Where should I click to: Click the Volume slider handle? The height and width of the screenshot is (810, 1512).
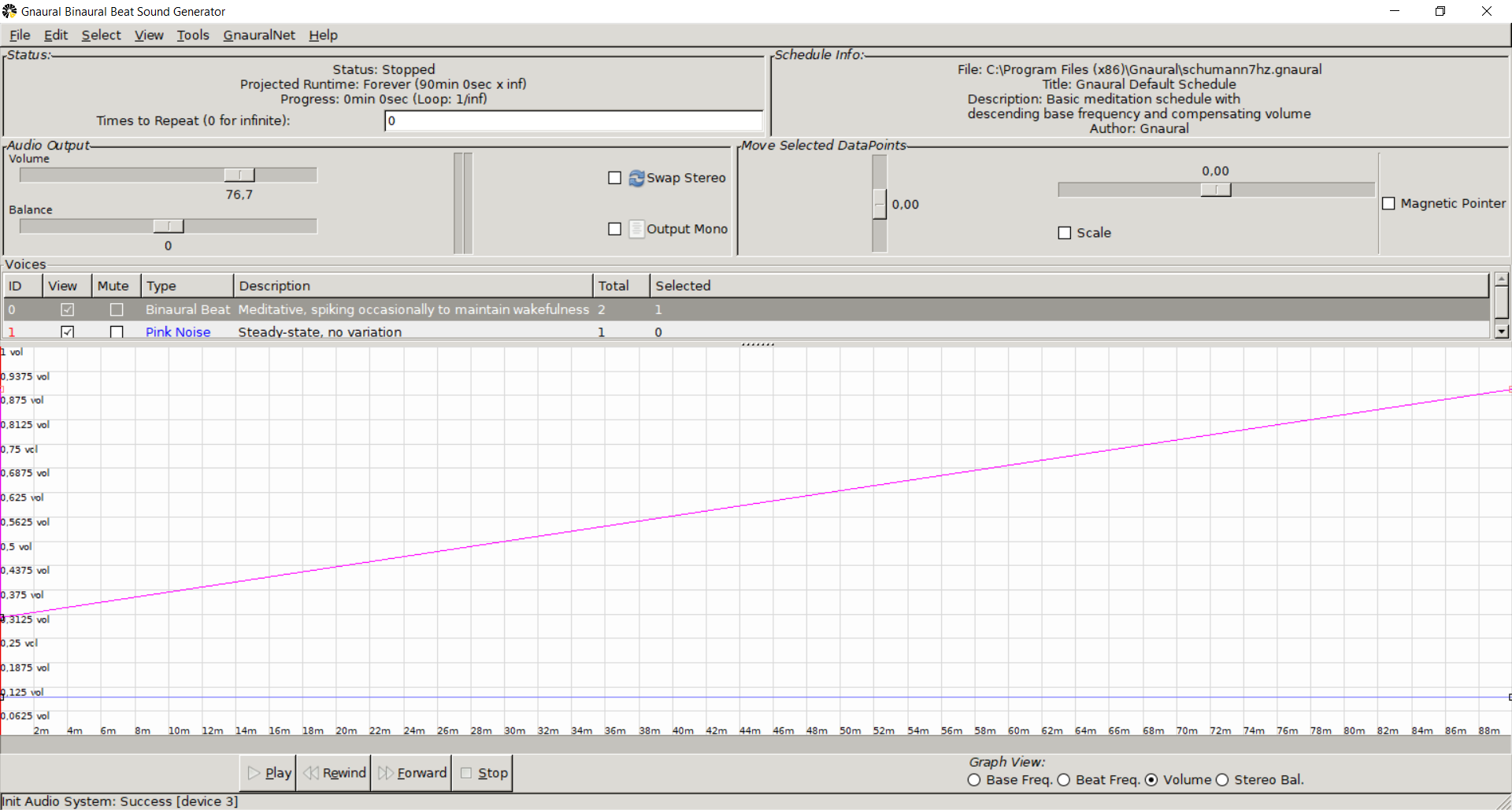point(239,175)
